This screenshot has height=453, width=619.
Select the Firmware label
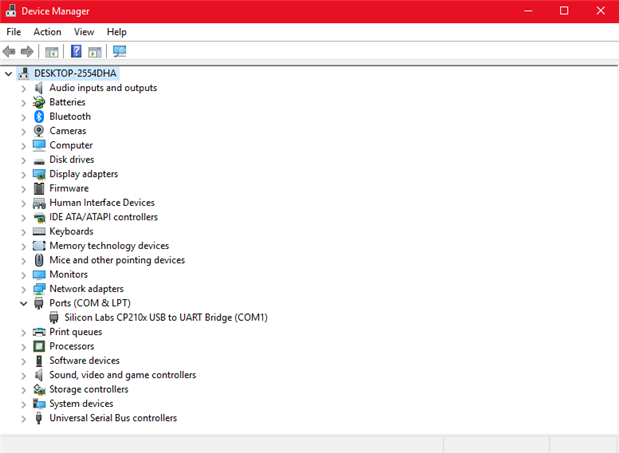click(69, 188)
